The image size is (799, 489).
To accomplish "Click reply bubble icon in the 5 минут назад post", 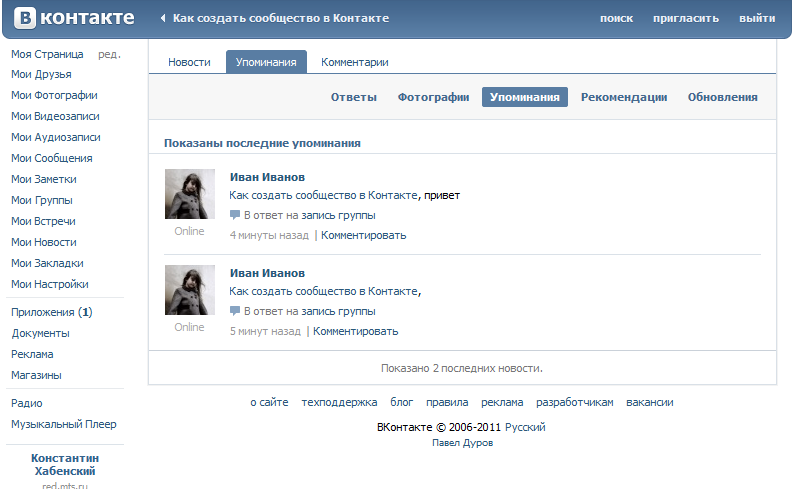I will point(234,311).
